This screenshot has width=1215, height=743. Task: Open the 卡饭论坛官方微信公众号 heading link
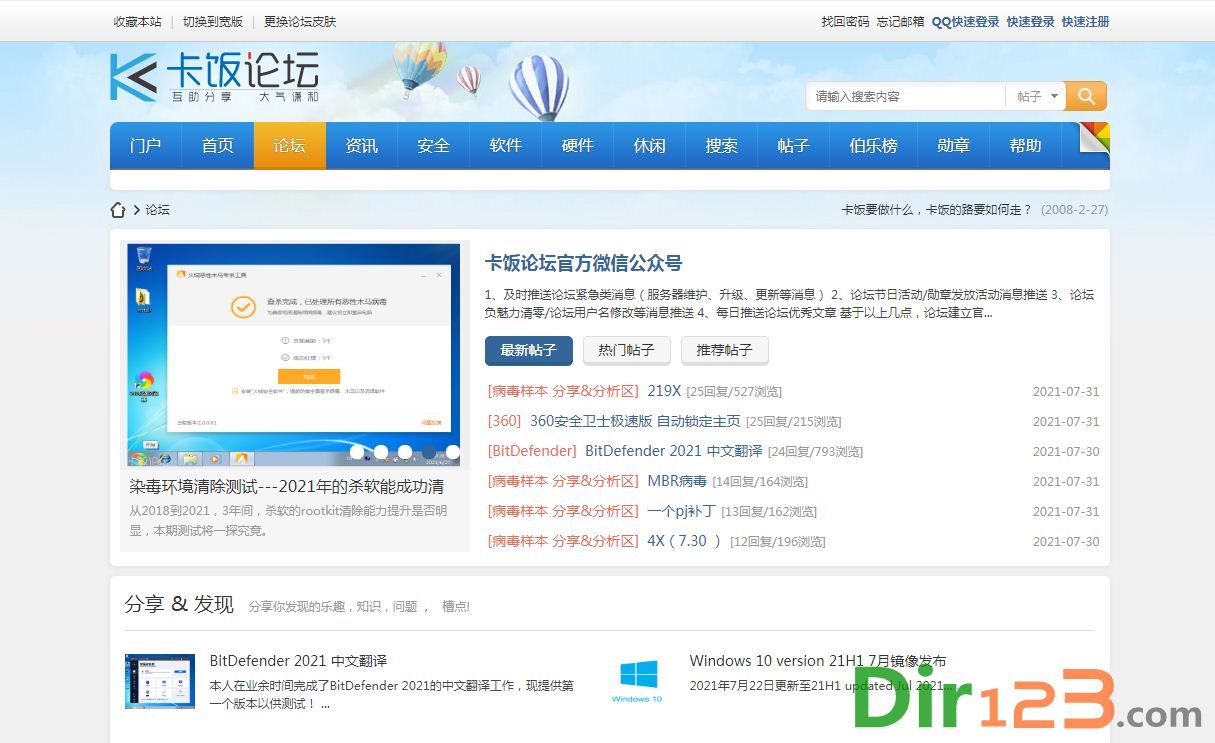pyautogui.click(x=583, y=263)
